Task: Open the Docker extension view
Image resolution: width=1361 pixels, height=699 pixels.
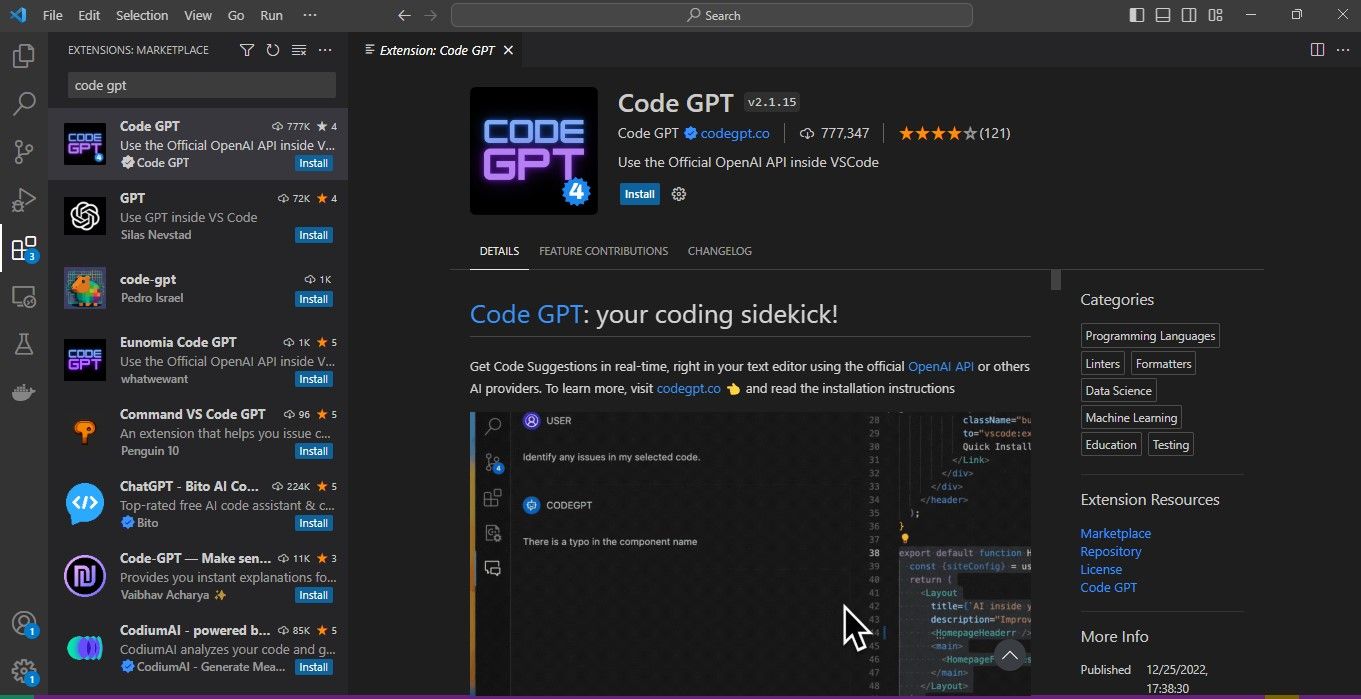Action: point(23,392)
